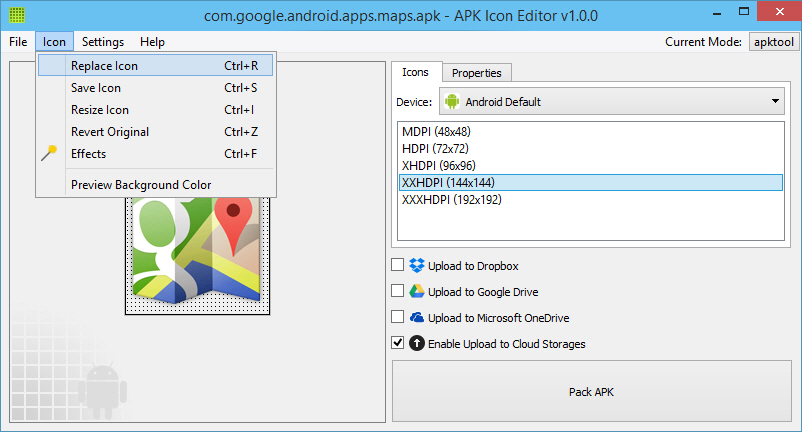Click the Microsoft OneDrive cloud icon

417,318
